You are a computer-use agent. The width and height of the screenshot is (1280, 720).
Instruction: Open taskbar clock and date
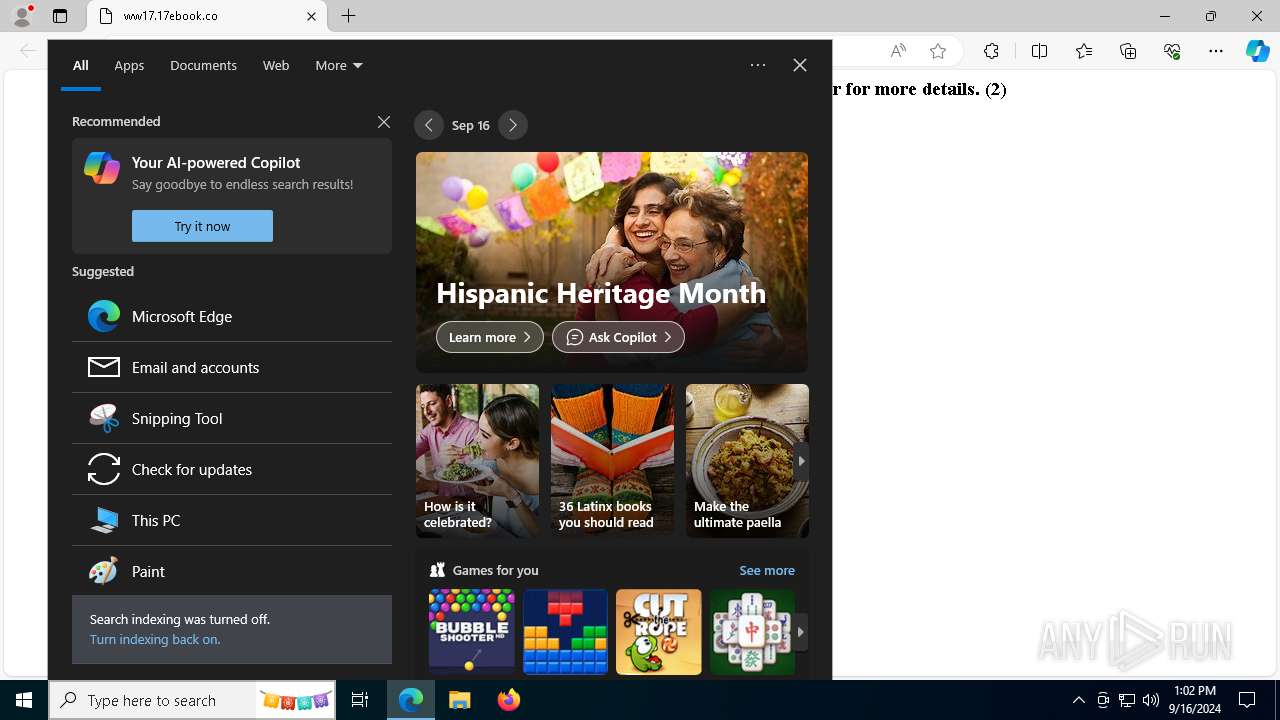click(x=1195, y=700)
